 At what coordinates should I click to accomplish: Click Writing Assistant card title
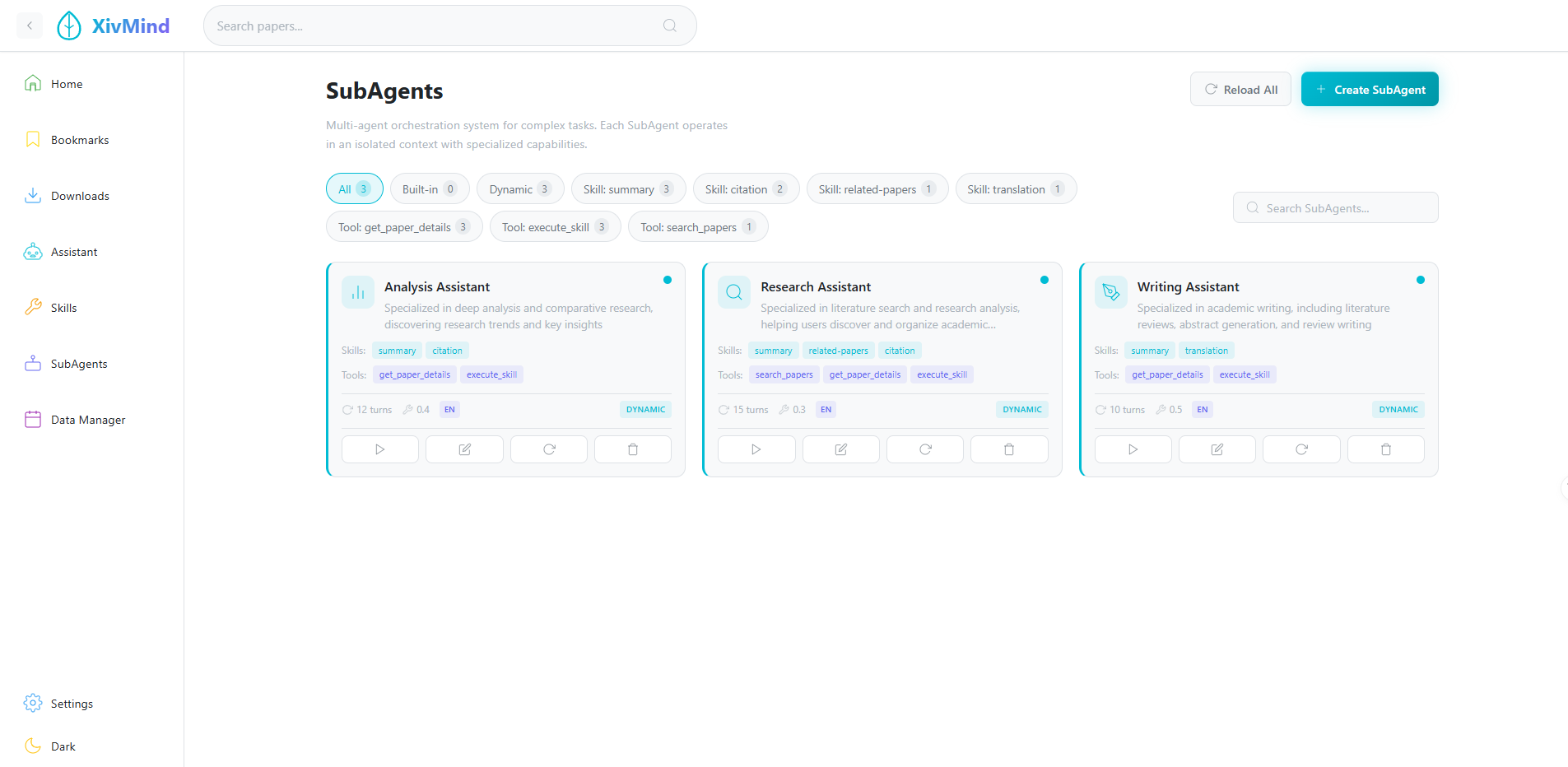1189,286
